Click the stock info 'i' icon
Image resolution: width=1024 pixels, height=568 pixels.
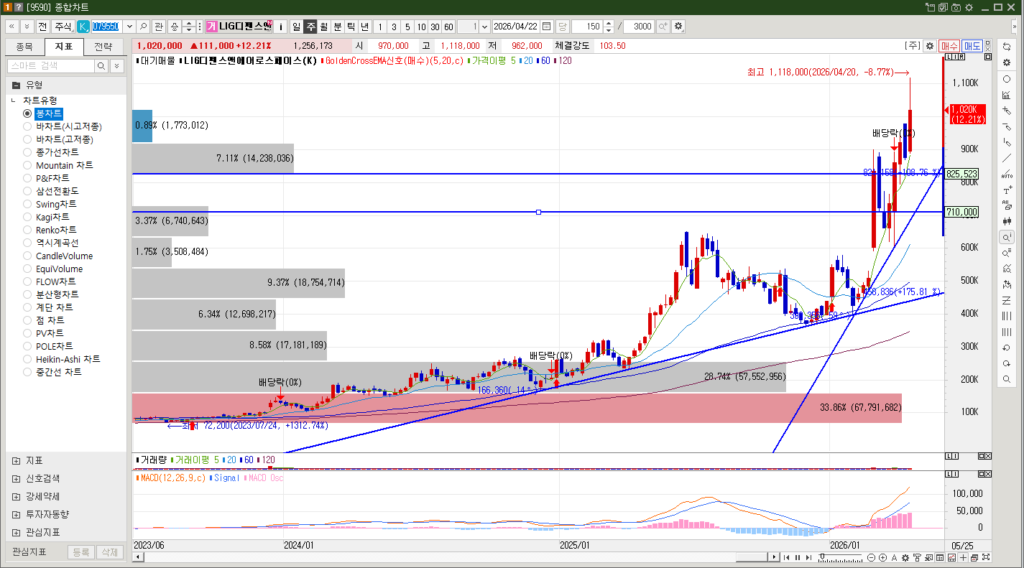pyautogui.click(x=280, y=26)
